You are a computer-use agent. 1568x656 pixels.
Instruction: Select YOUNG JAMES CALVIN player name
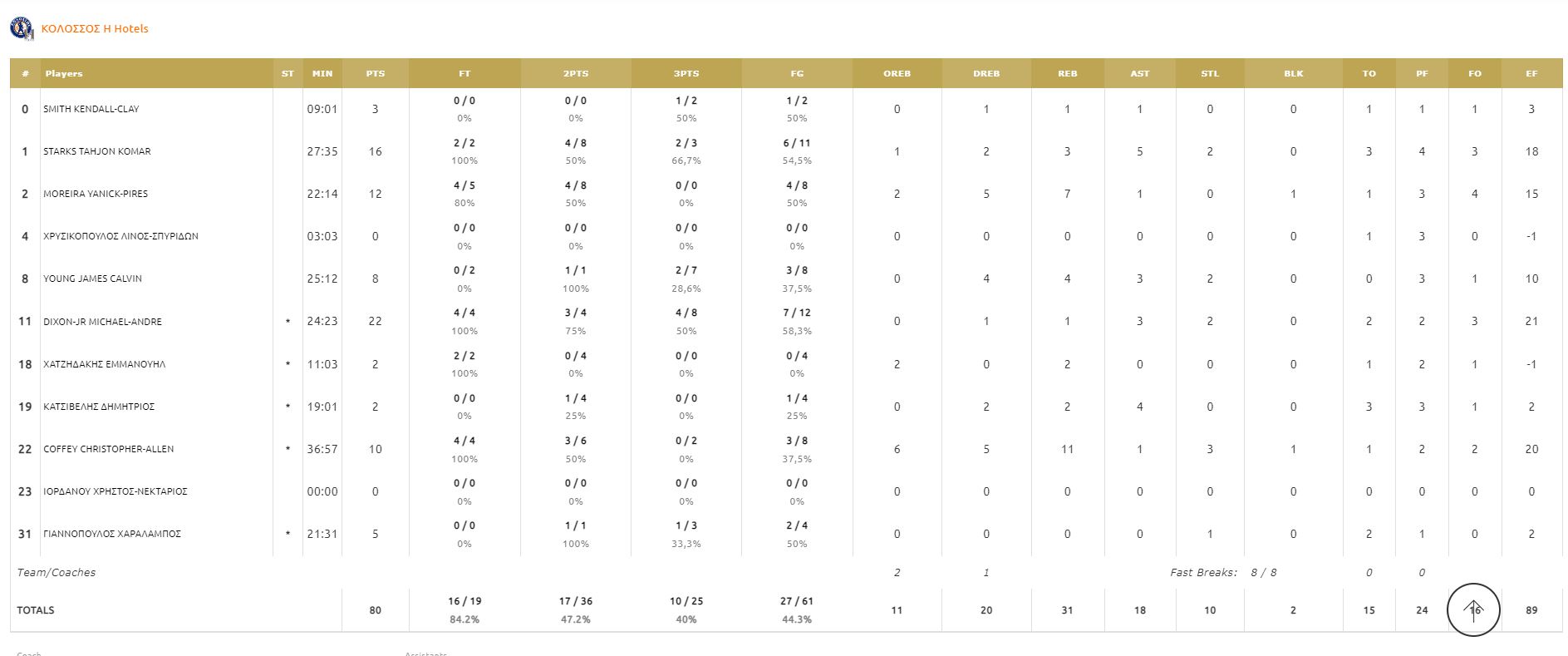[92, 279]
